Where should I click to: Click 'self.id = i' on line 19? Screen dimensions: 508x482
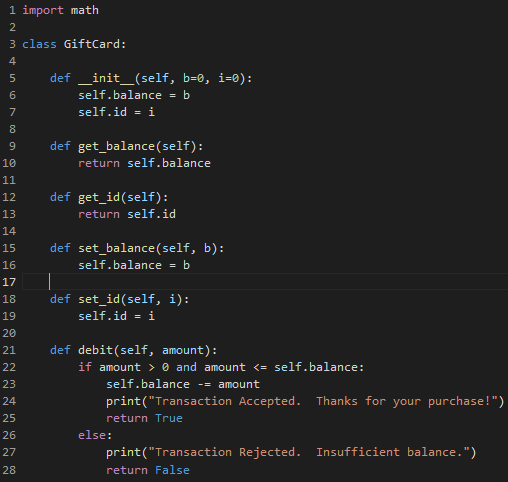point(116,316)
